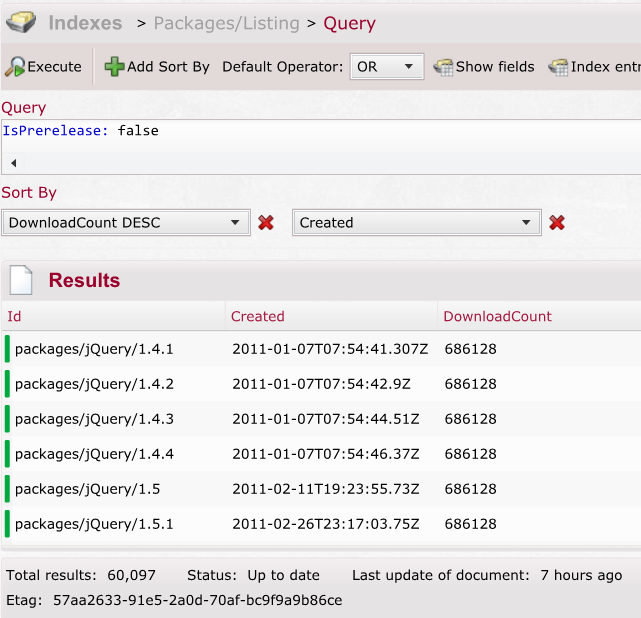The image size is (641, 618).
Task: Run the query with Execute
Action: tap(43, 67)
